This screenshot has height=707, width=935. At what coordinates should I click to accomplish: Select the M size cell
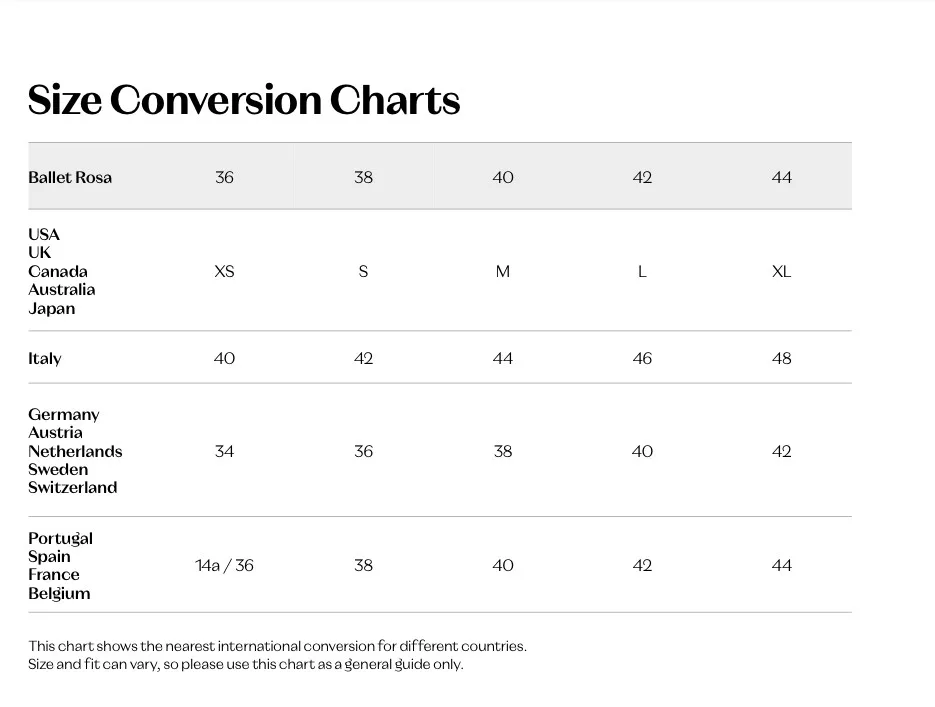coord(502,271)
